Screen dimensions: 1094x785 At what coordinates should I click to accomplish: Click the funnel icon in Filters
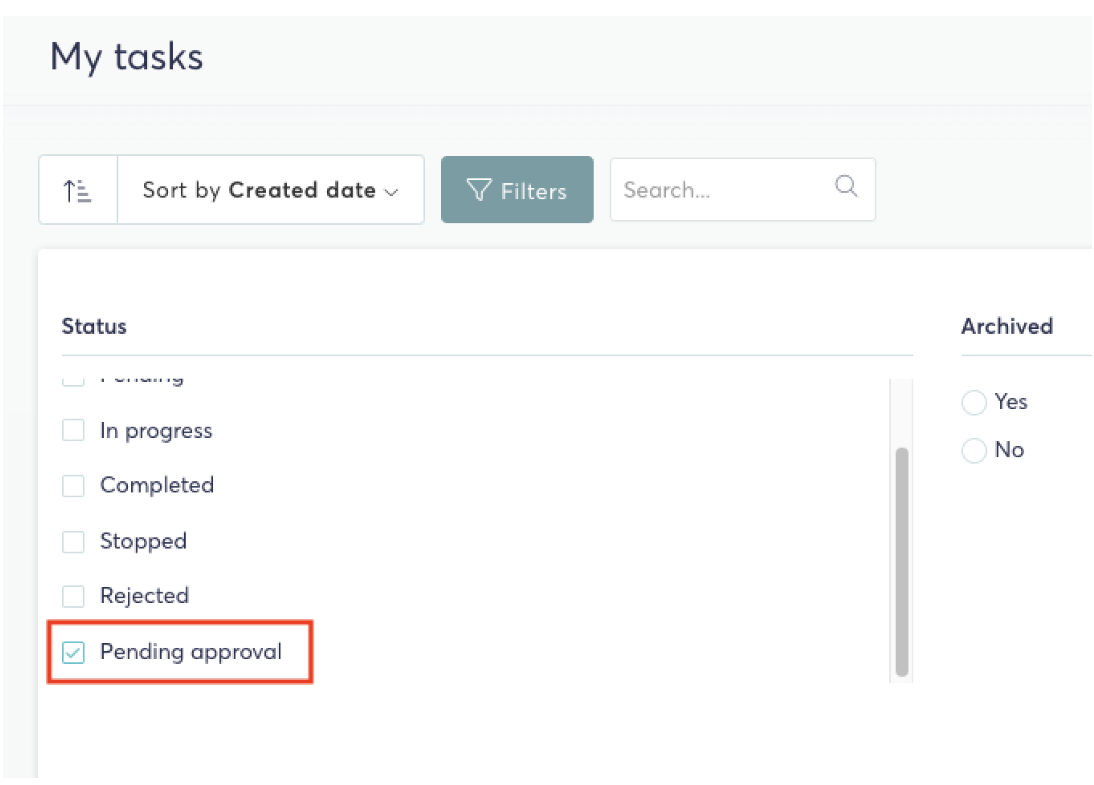pos(479,190)
